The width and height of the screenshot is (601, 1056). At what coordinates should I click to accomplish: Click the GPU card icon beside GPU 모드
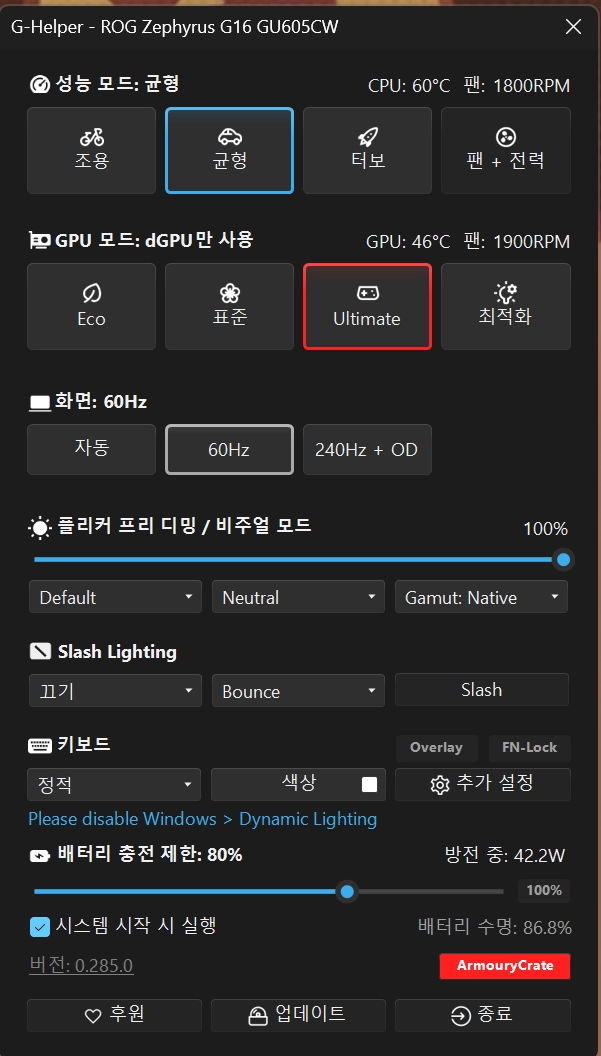coord(40,240)
